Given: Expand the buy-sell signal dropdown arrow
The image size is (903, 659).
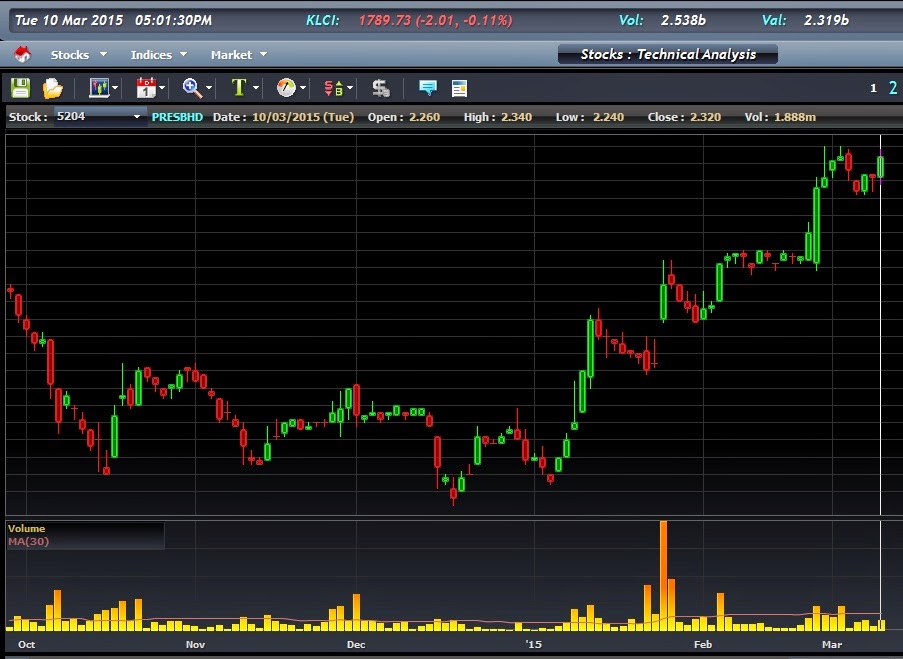Looking at the screenshot, I should (x=350, y=88).
